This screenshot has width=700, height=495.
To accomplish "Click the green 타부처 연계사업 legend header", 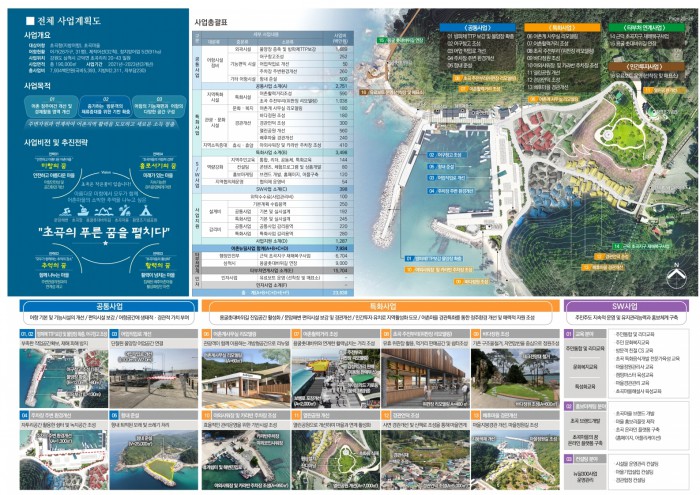I will pyautogui.click(x=643, y=28).
